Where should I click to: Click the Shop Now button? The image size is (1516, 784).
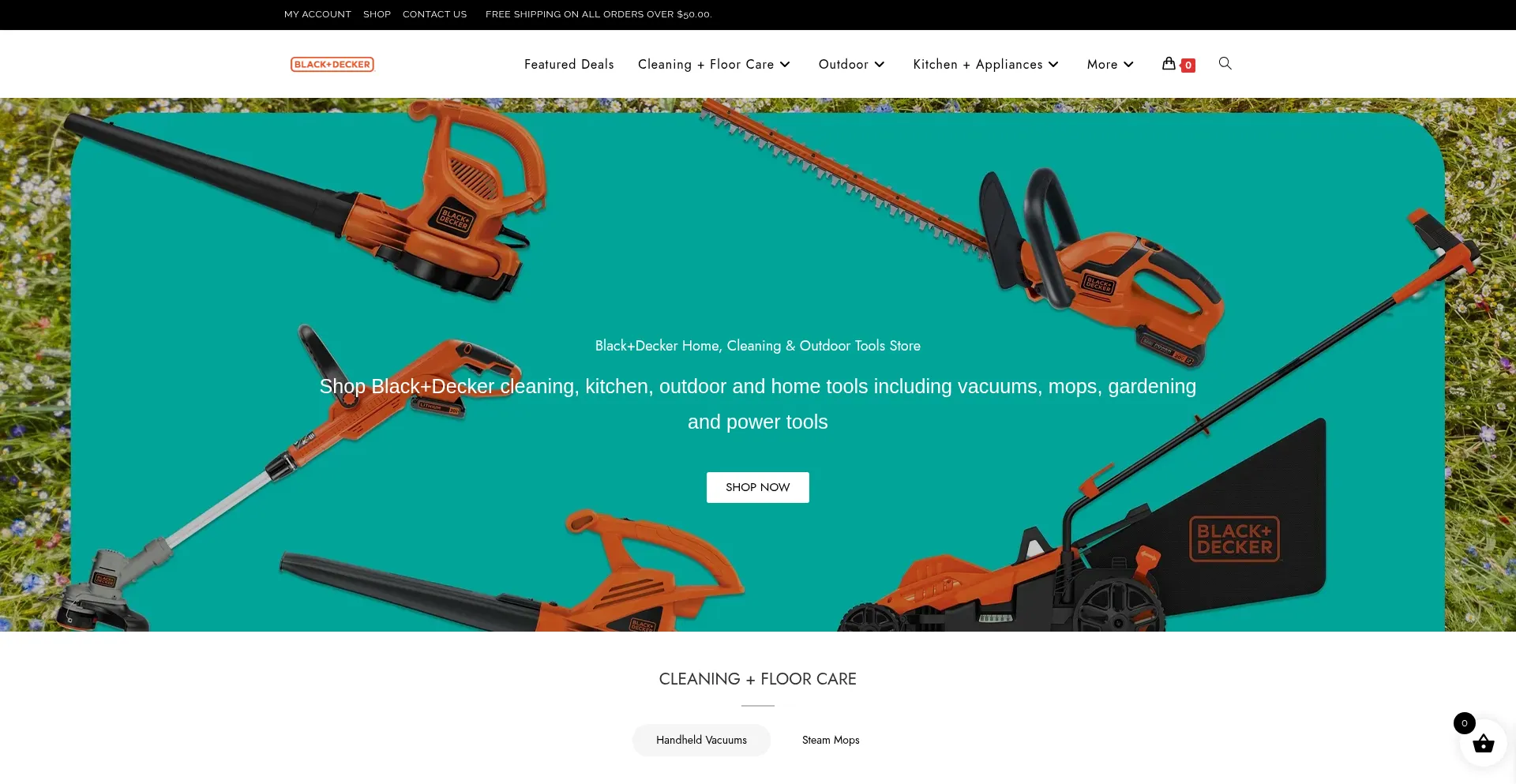[x=757, y=487]
